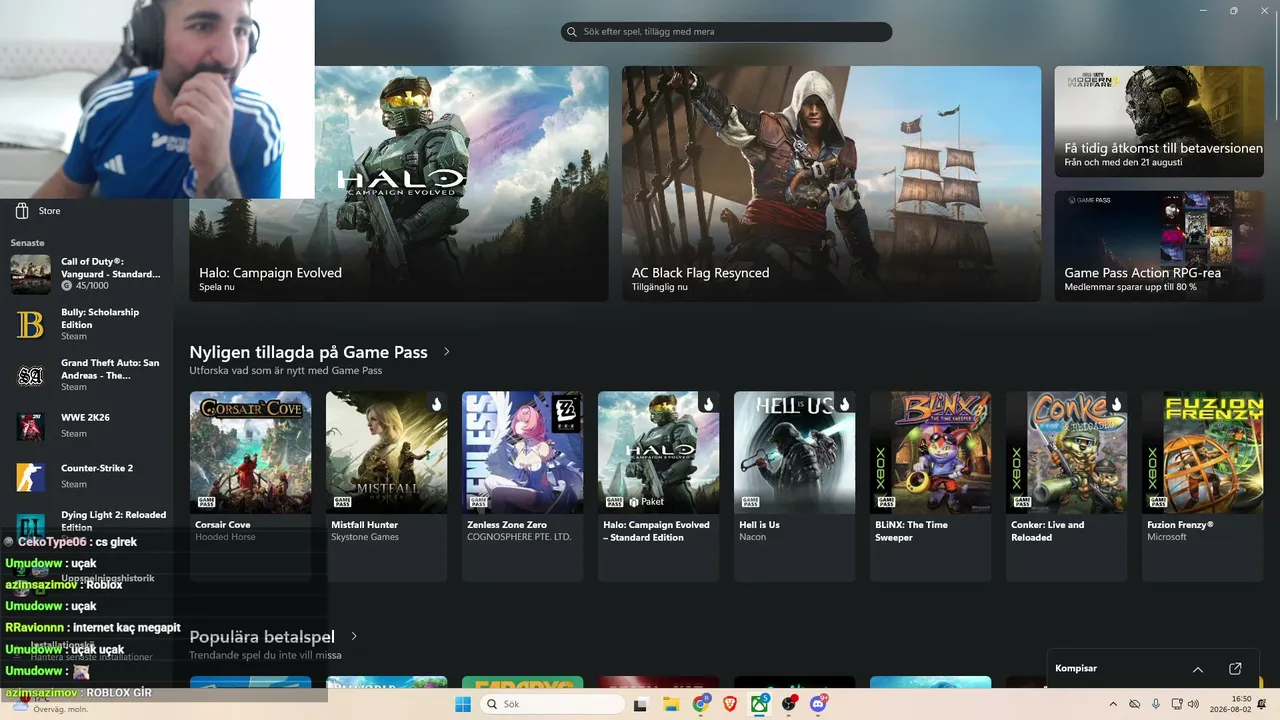Collapse the Kompisar panel chevron
Screen dimensions: 1280x720
pos(1198,669)
